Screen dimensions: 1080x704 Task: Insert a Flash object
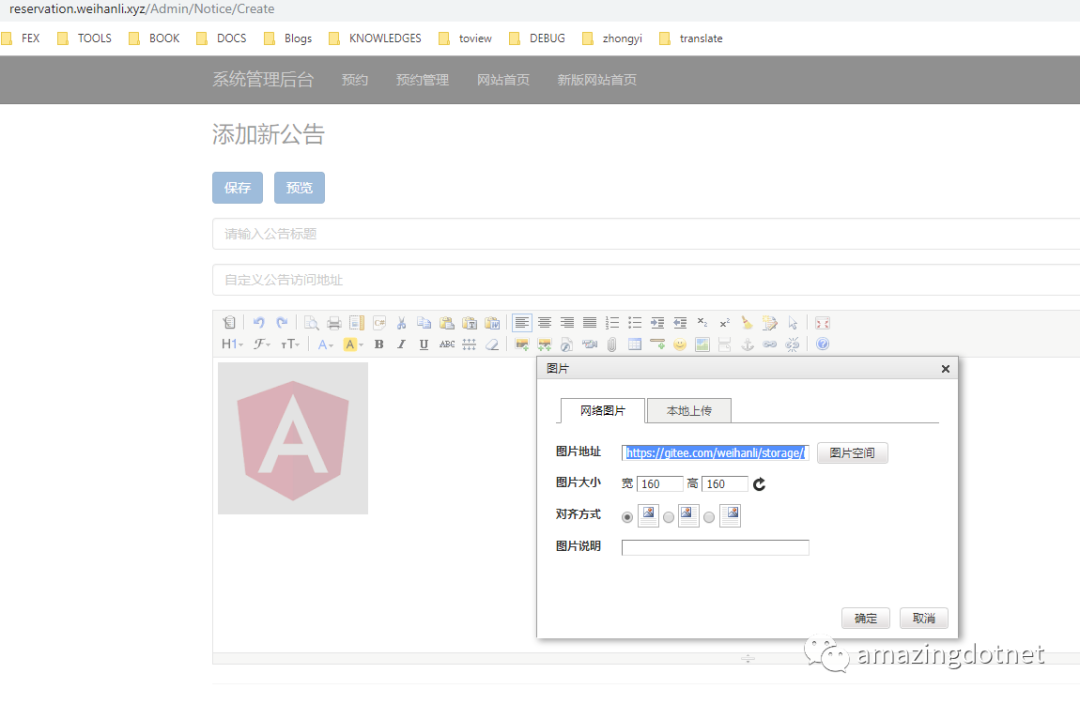point(567,344)
